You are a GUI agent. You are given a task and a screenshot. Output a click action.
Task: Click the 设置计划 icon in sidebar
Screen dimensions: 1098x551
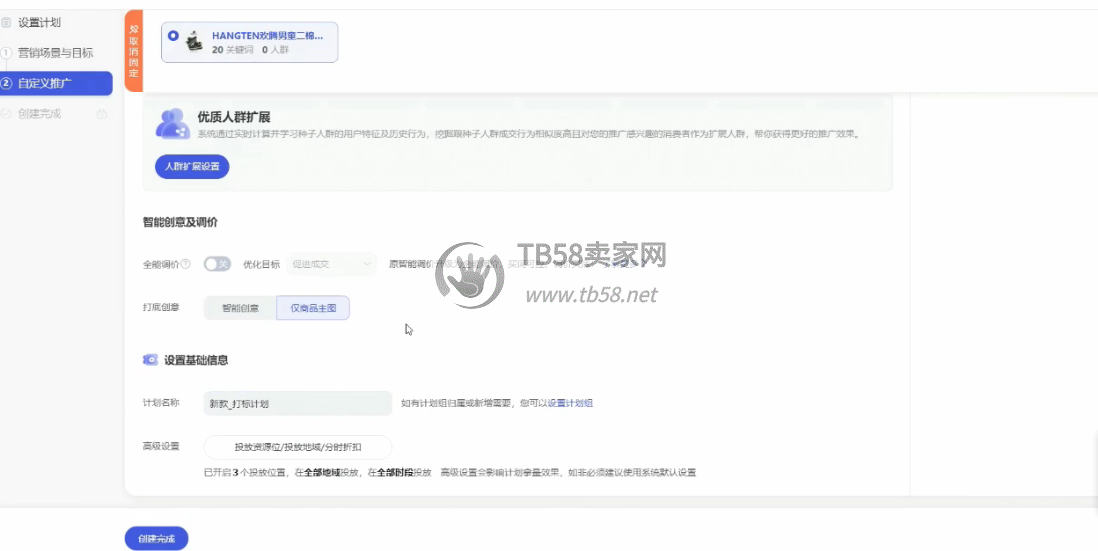(x=6, y=22)
